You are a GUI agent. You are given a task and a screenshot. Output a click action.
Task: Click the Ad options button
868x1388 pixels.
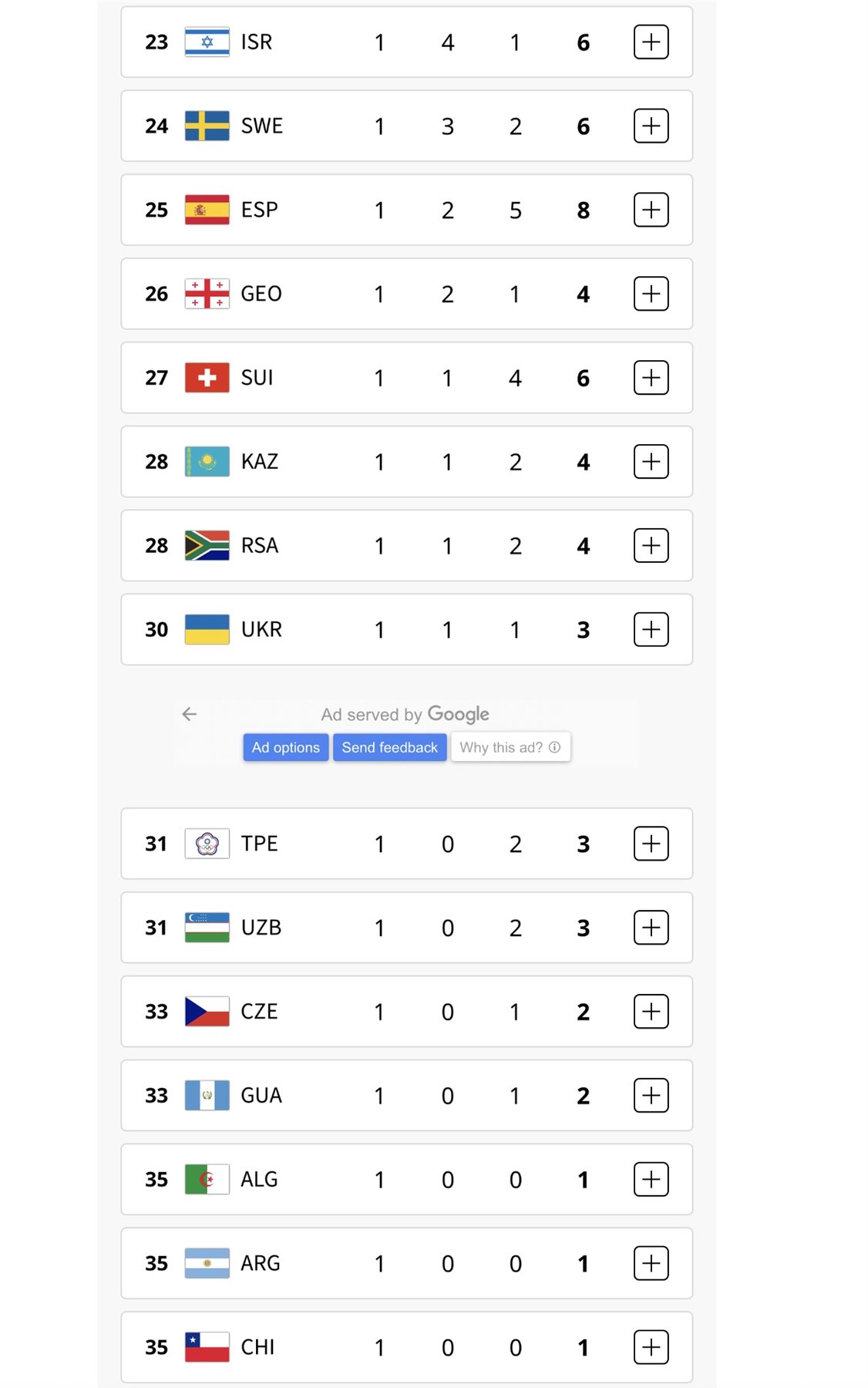[x=285, y=747]
